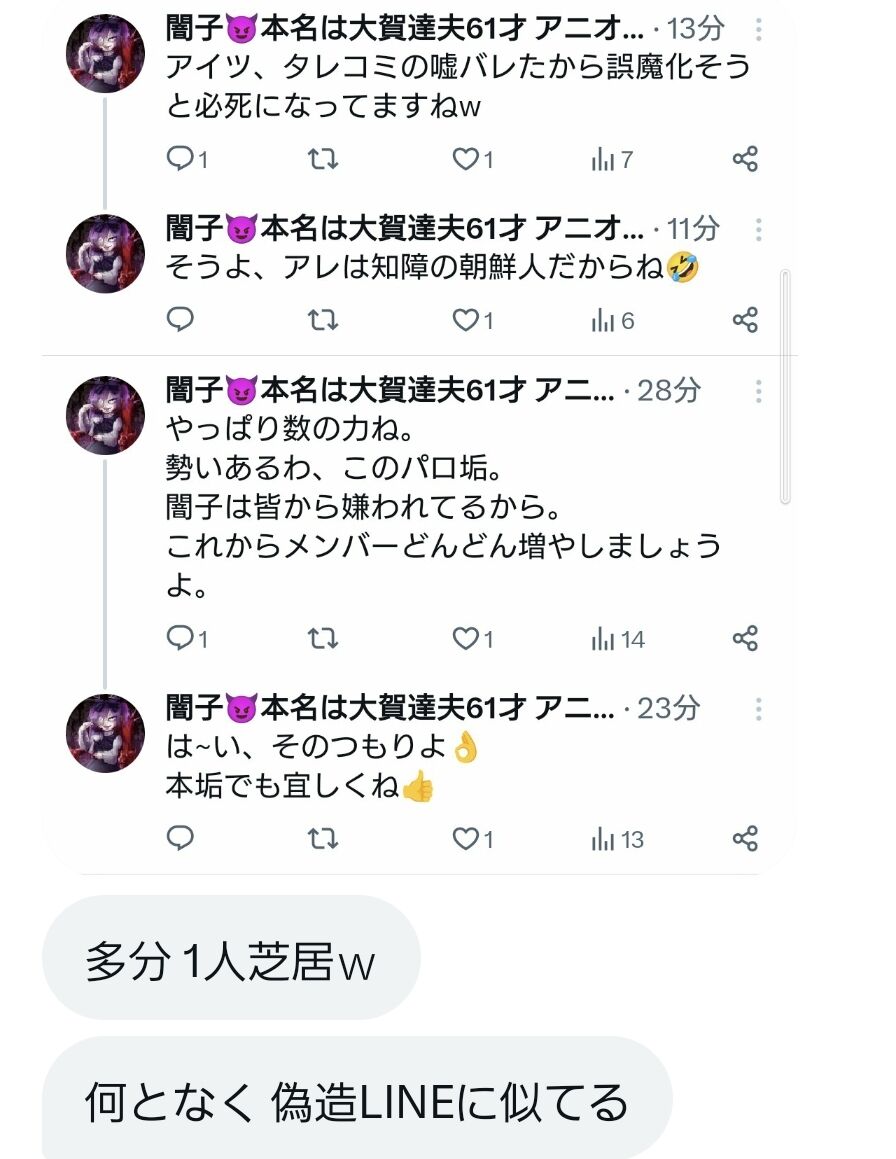Reply to the 28分 tweet
This screenshot has width=896, height=1159.
pos(186,638)
